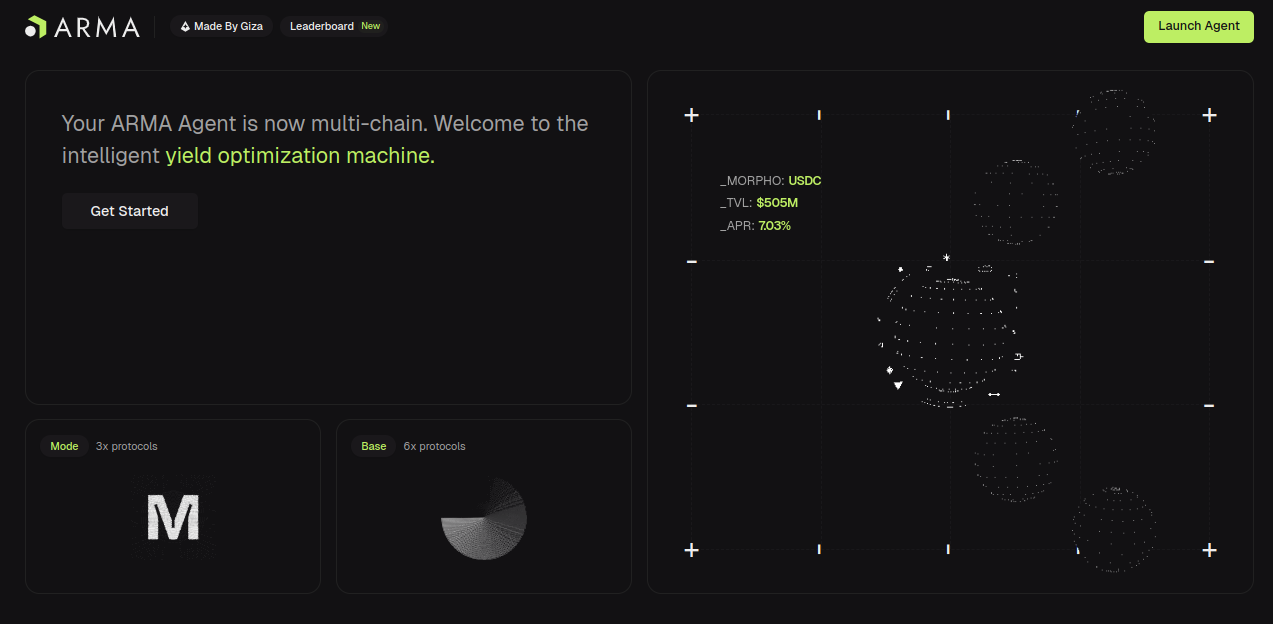Click the Giza icon in Made By Giza badge
This screenshot has width=1273, height=624.
tap(185, 27)
